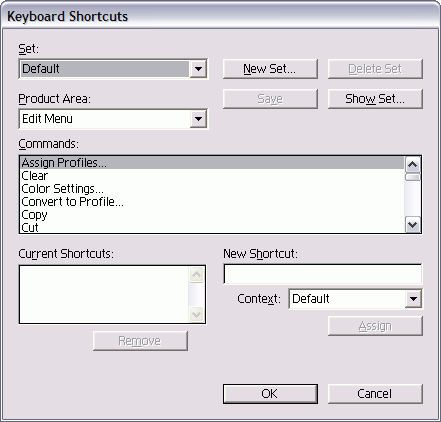Image resolution: width=441 pixels, height=422 pixels.
Task: Open the Context dropdown list
Action: pos(413,299)
